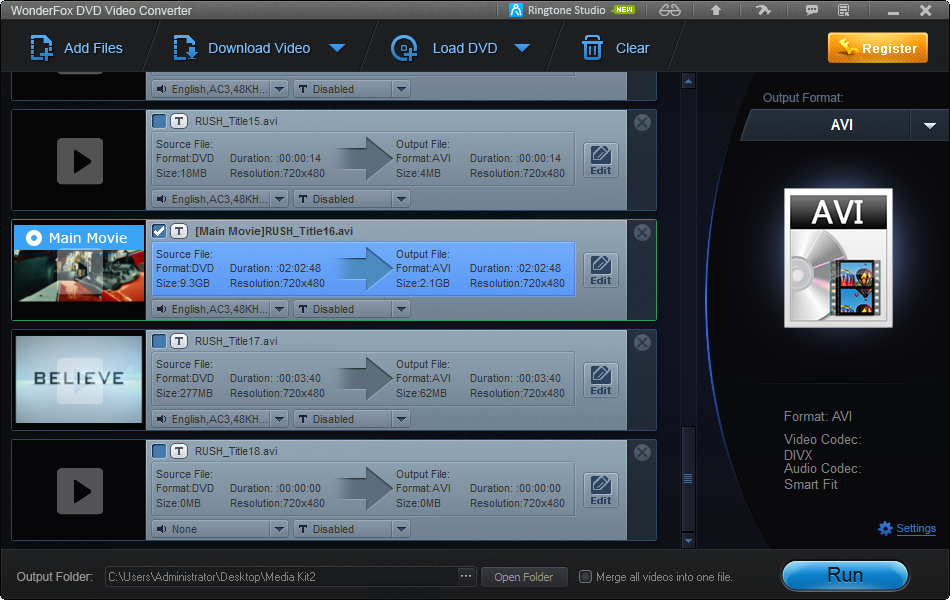Screen dimensions: 950x600
Task: Click the upgrade up-arrow icon in title bar
Action: [x=716, y=10]
